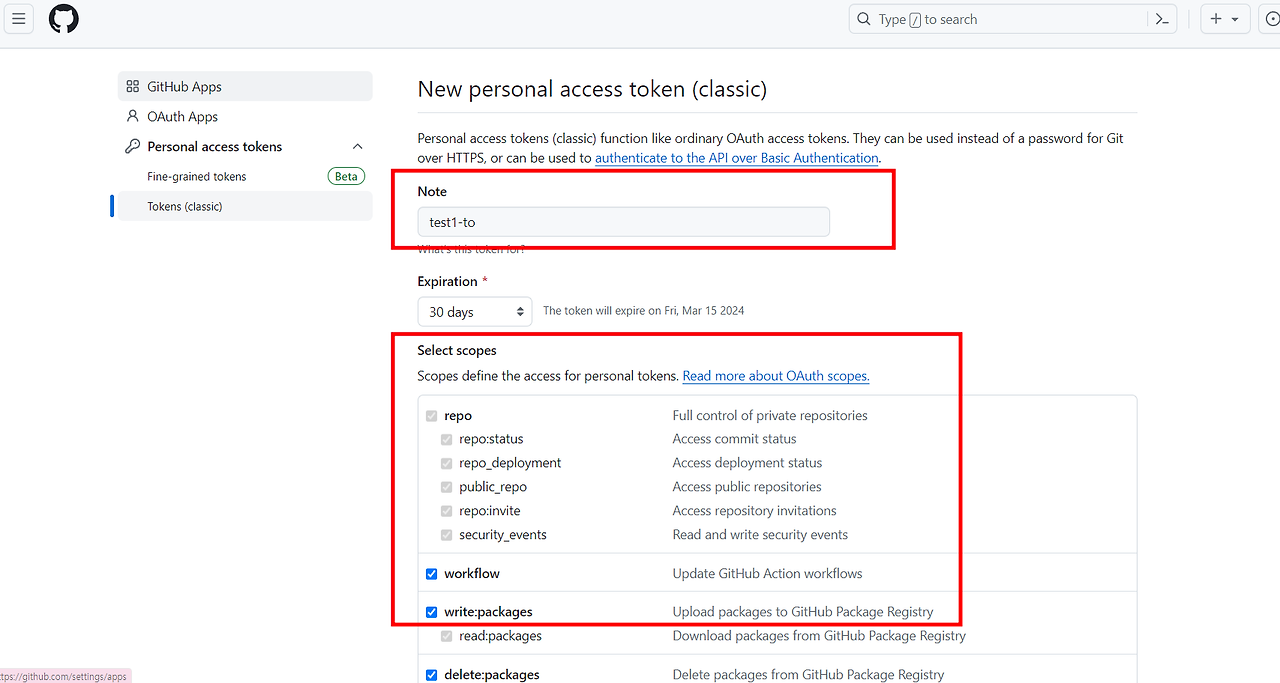Click the Note text field

coord(623,222)
